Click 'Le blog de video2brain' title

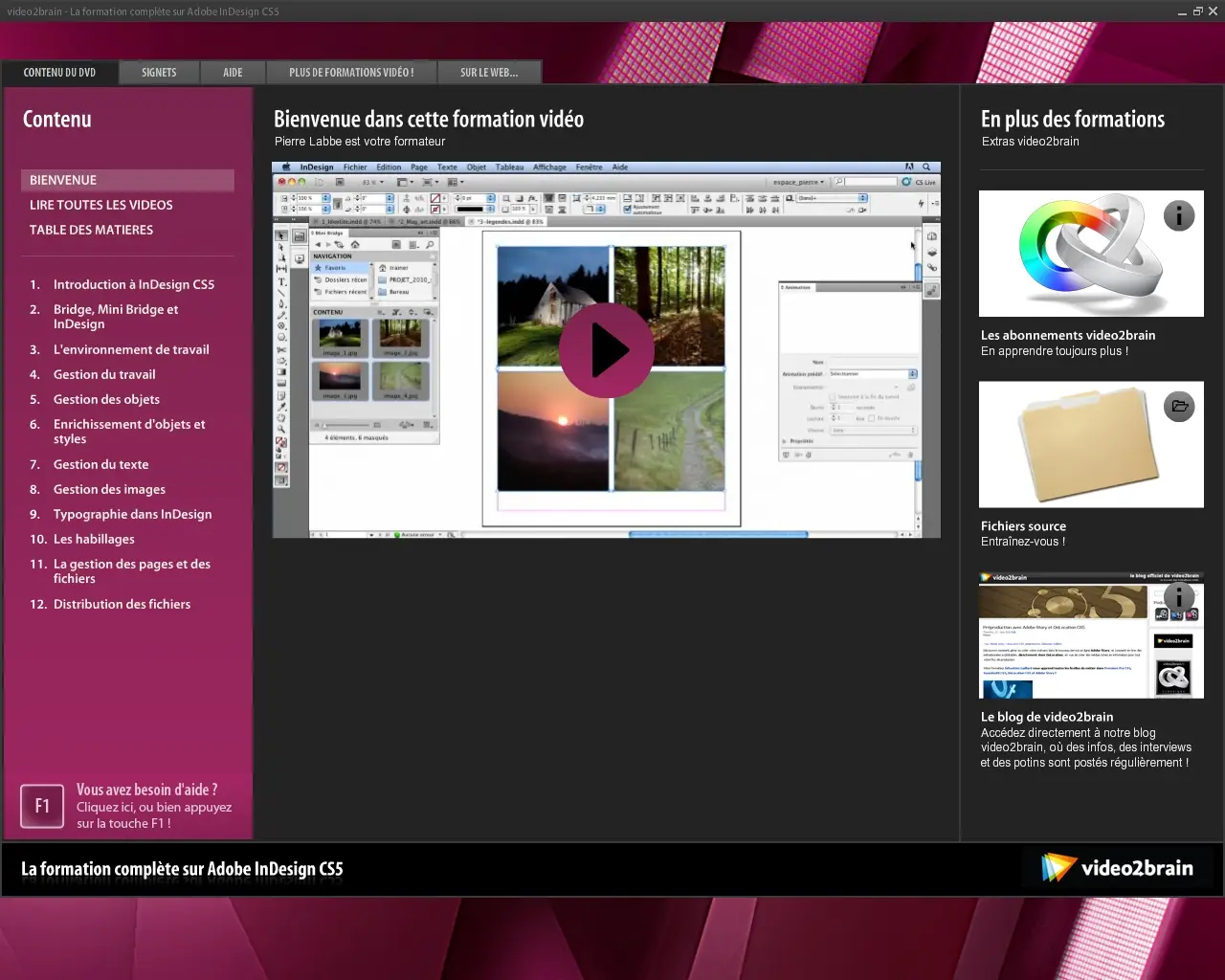[x=1047, y=717]
